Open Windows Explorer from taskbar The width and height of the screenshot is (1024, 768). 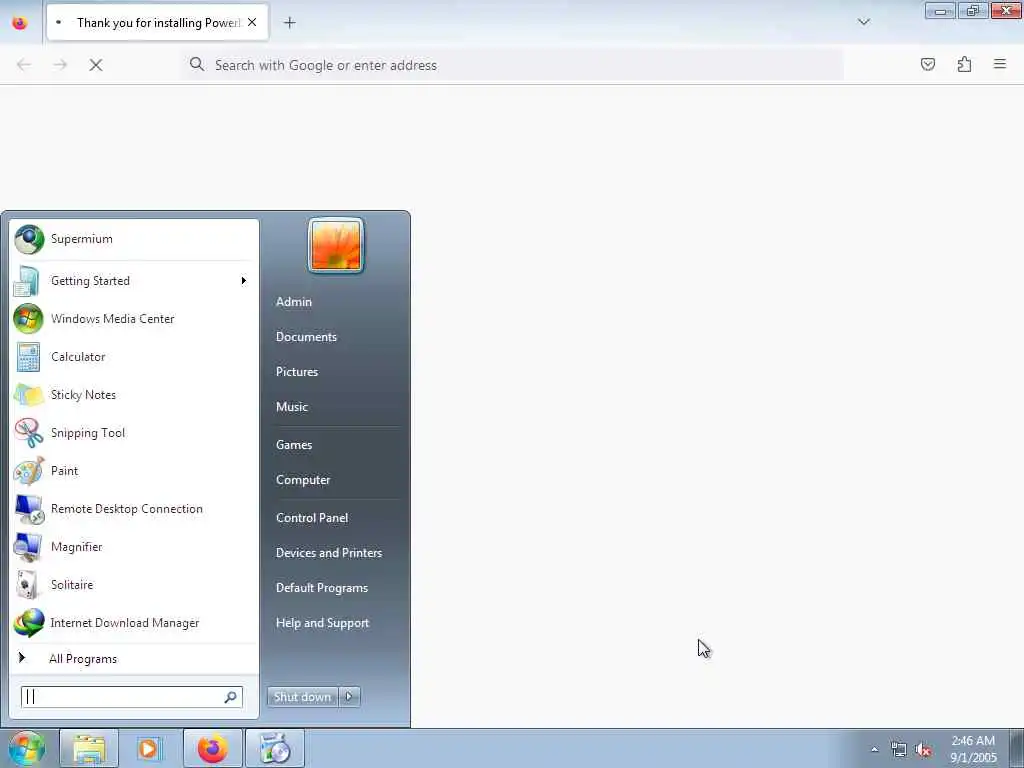coord(89,748)
